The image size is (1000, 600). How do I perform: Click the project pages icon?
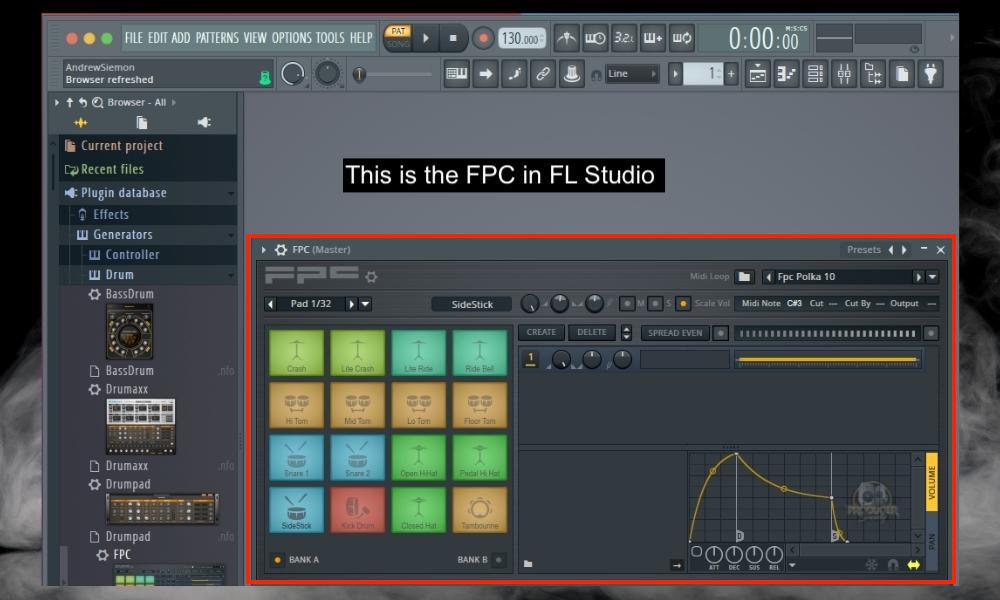902,74
